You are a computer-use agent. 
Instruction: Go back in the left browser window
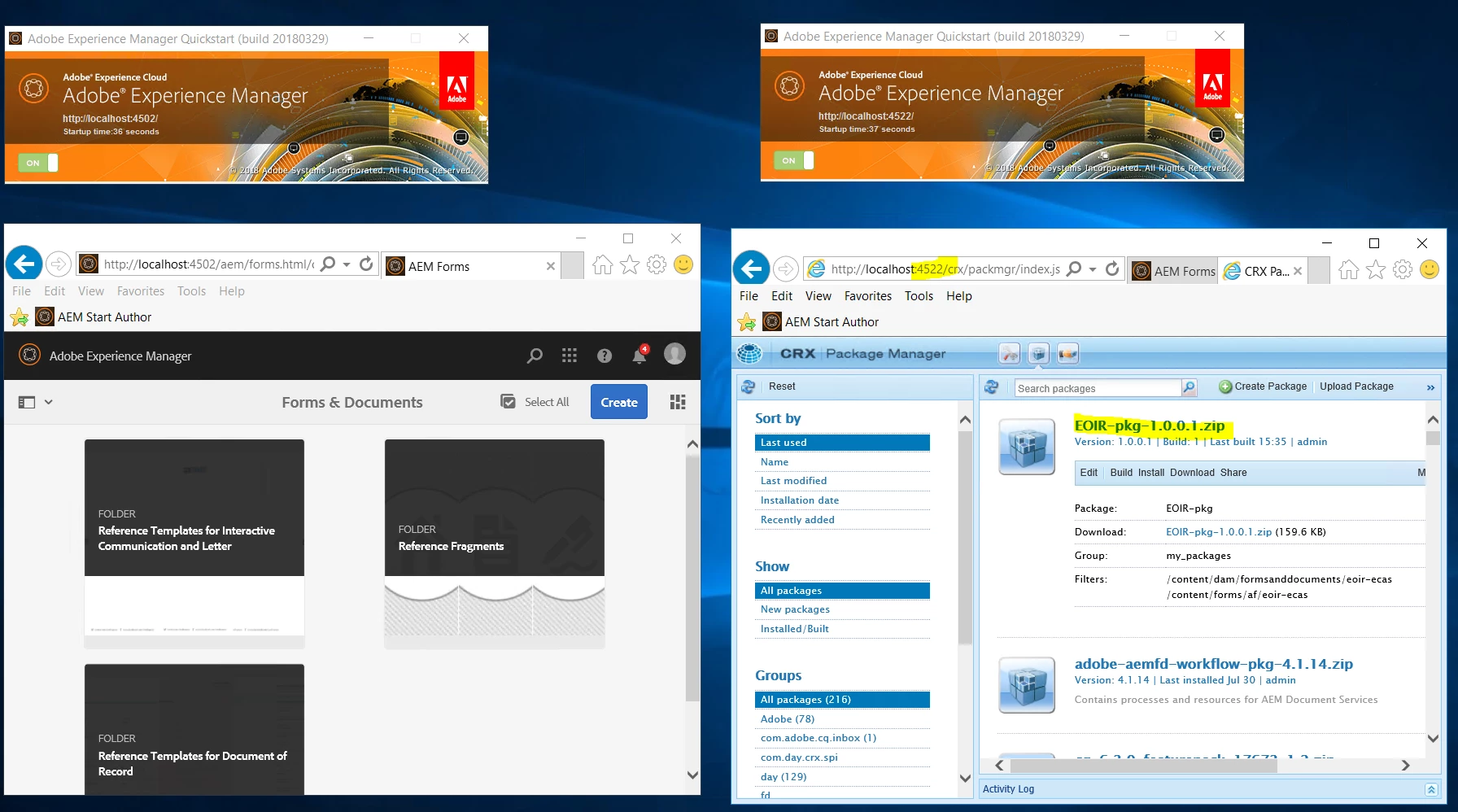click(x=24, y=264)
